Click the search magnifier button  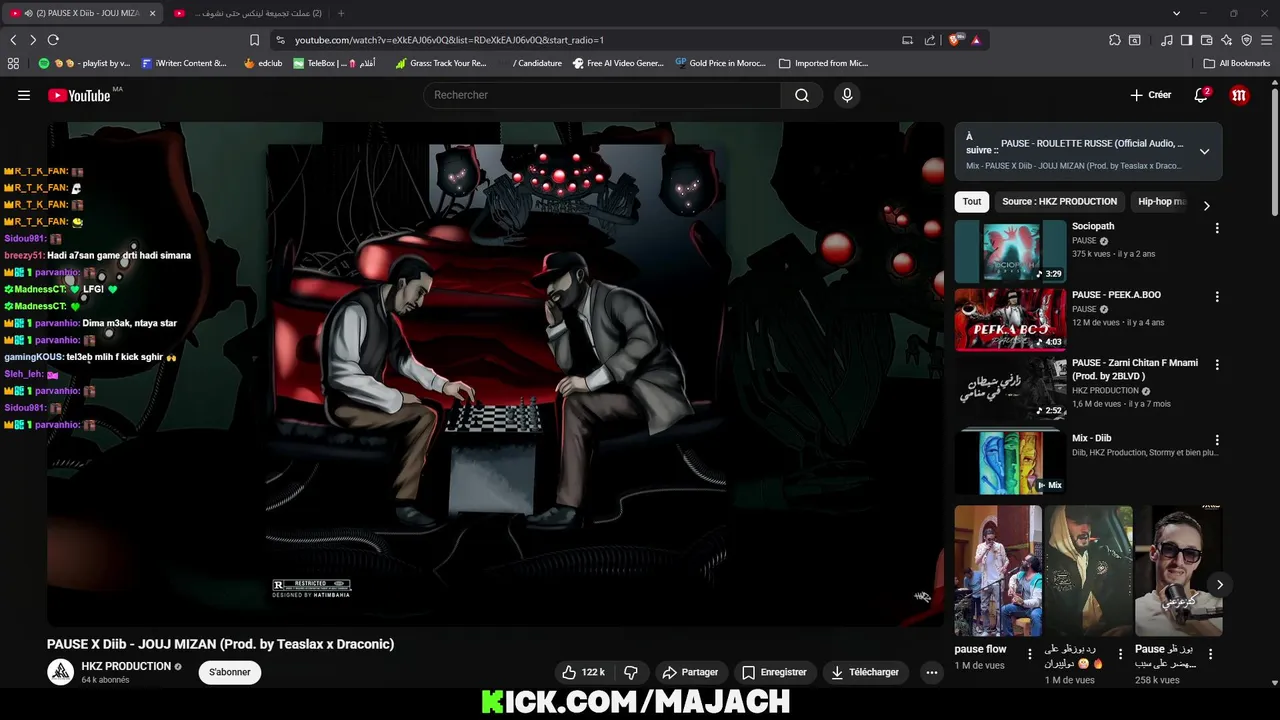tap(802, 95)
